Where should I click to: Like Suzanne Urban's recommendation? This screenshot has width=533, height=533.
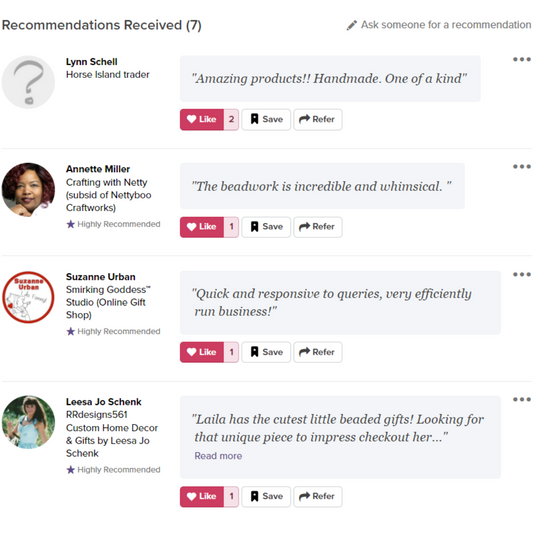(202, 352)
